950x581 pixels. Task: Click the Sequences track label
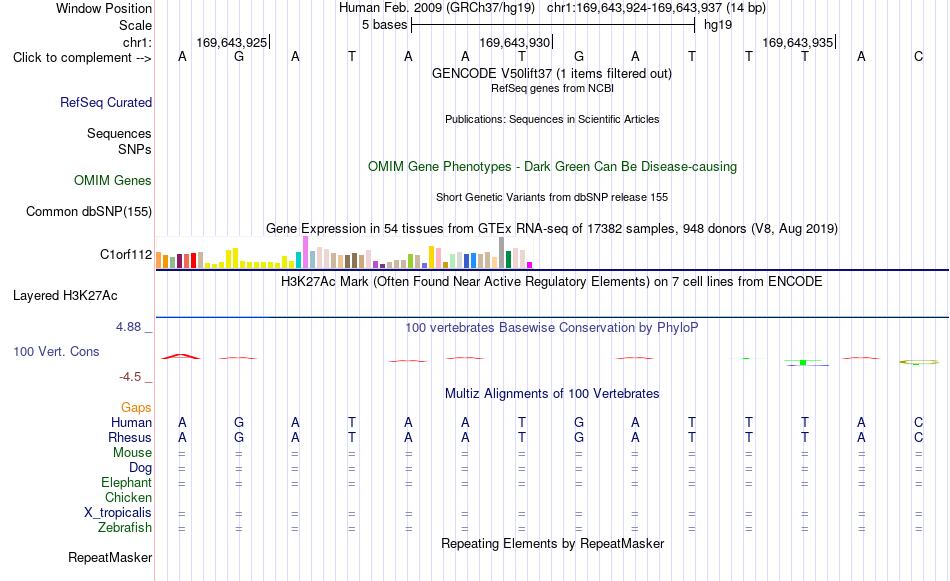pyautogui.click(x=119, y=133)
